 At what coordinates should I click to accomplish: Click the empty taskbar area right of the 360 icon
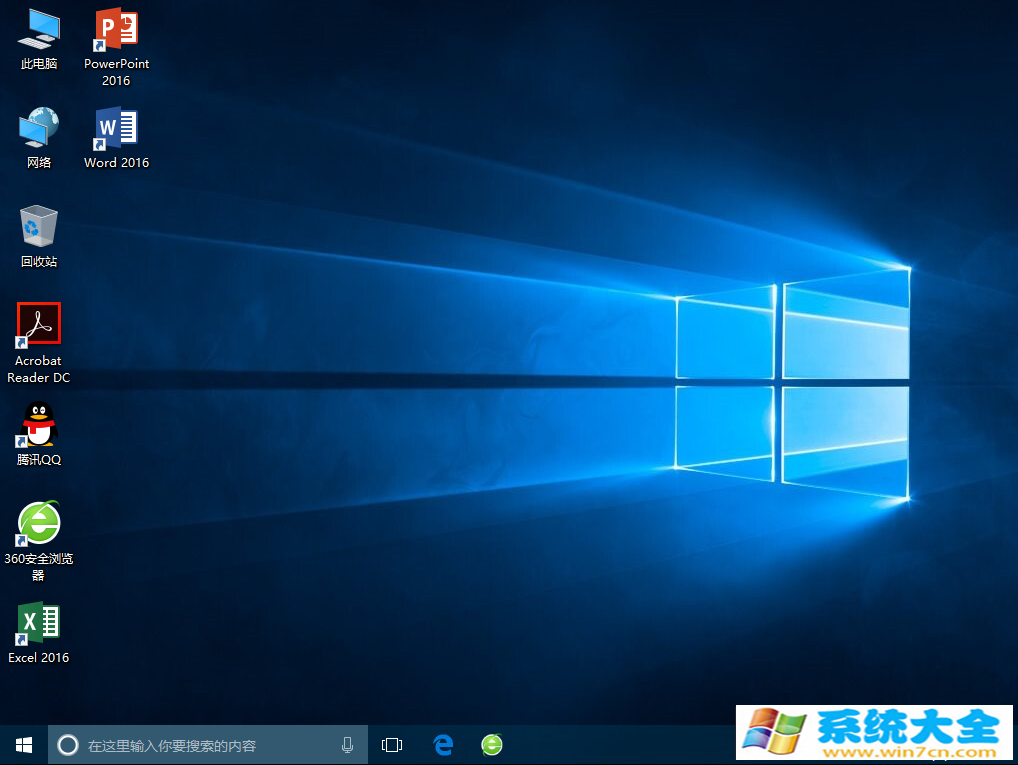[x=620, y=745]
